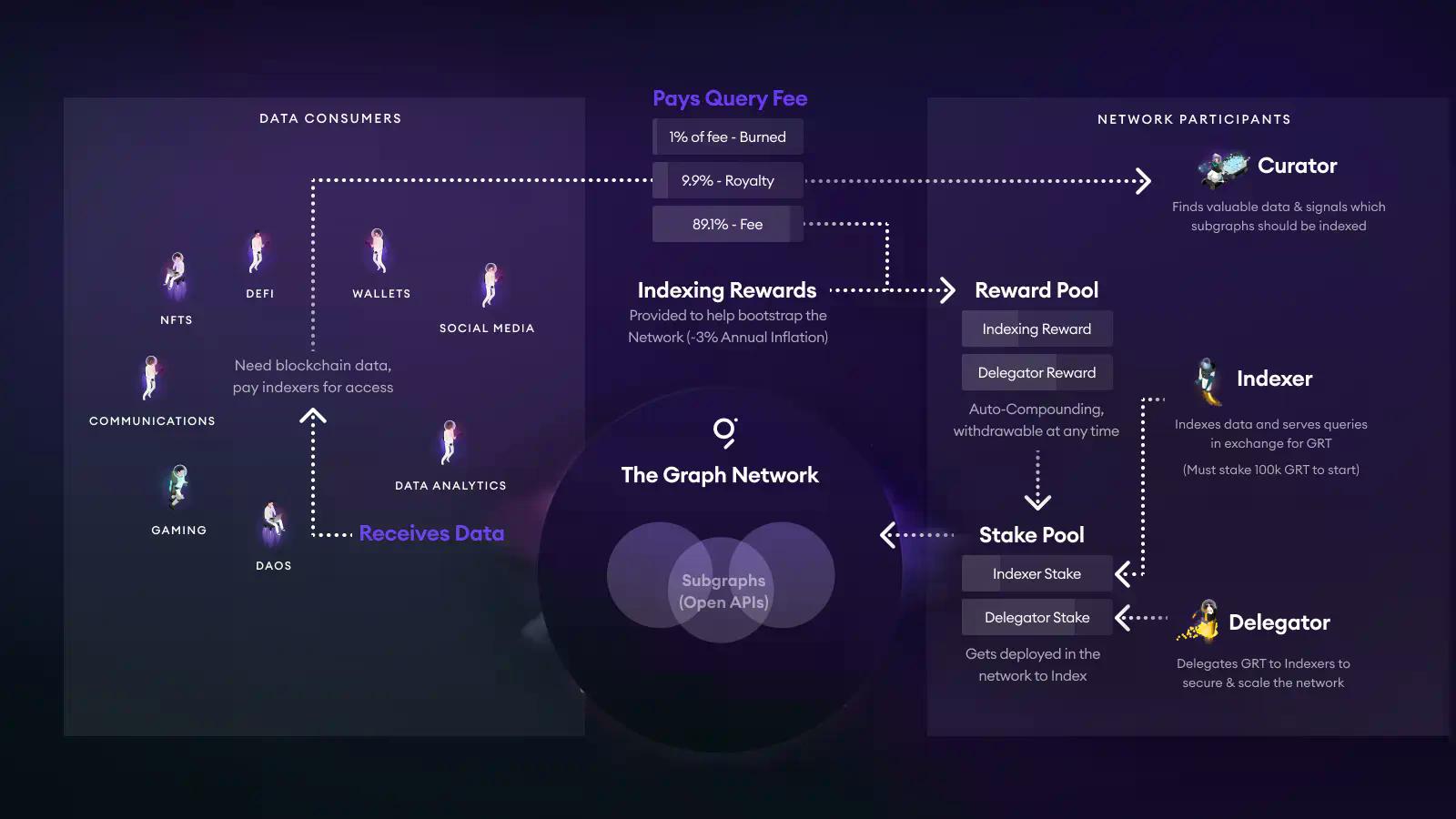Select the Gaming astronaut figure
Viewport: 1456px width, 819px height.
tap(178, 486)
